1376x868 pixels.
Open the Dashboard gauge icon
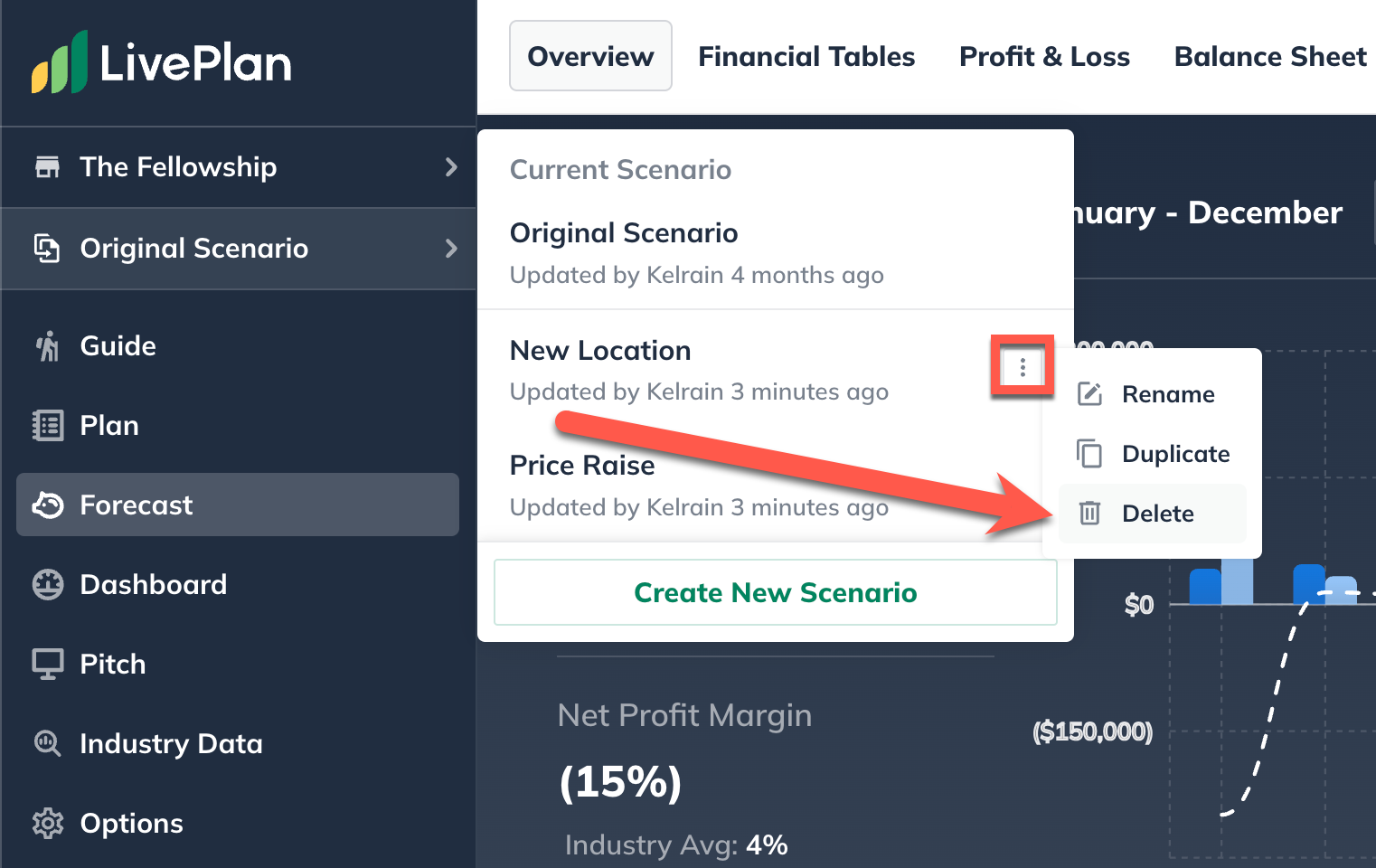tap(47, 585)
